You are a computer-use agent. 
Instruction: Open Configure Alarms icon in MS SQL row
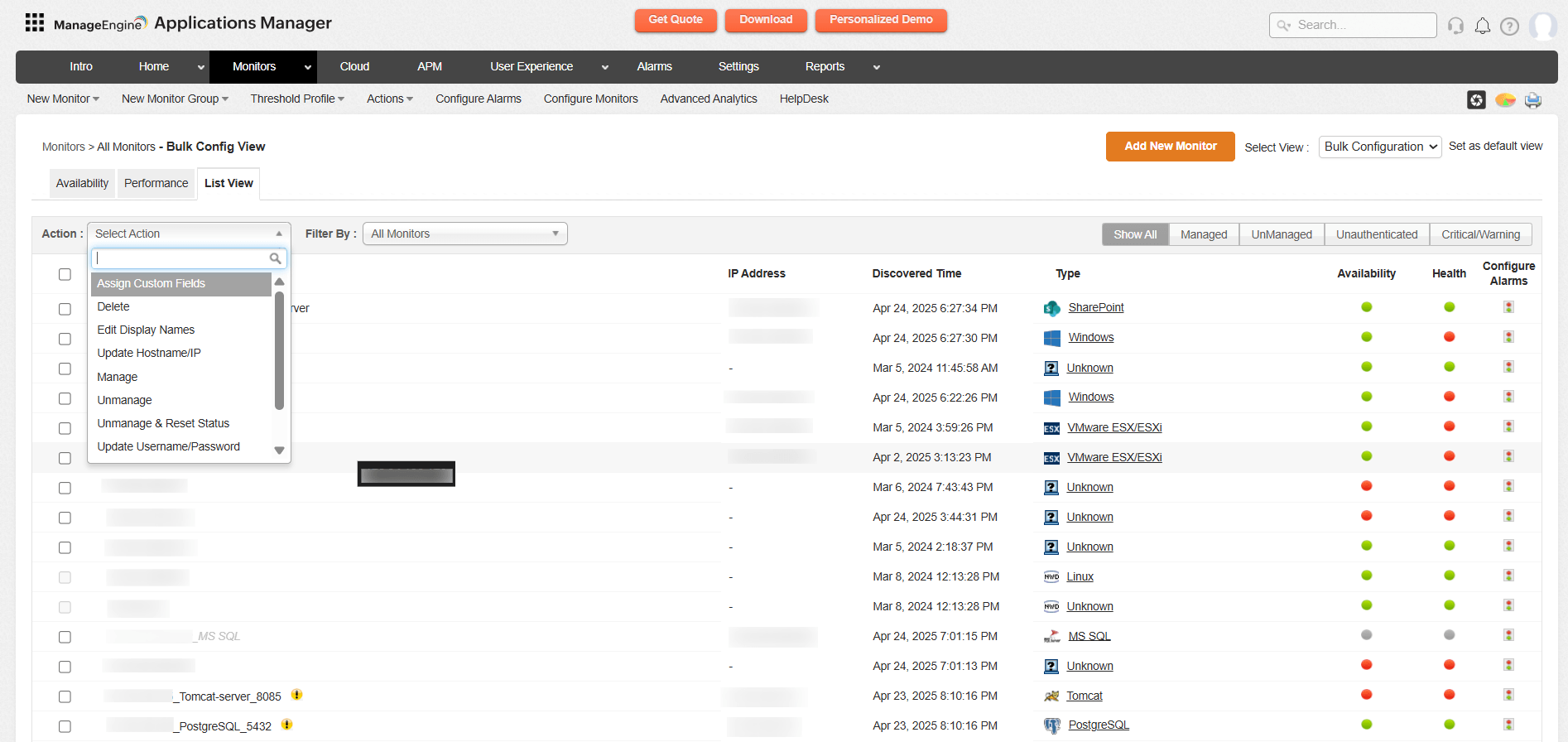pyautogui.click(x=1508, y=635)
